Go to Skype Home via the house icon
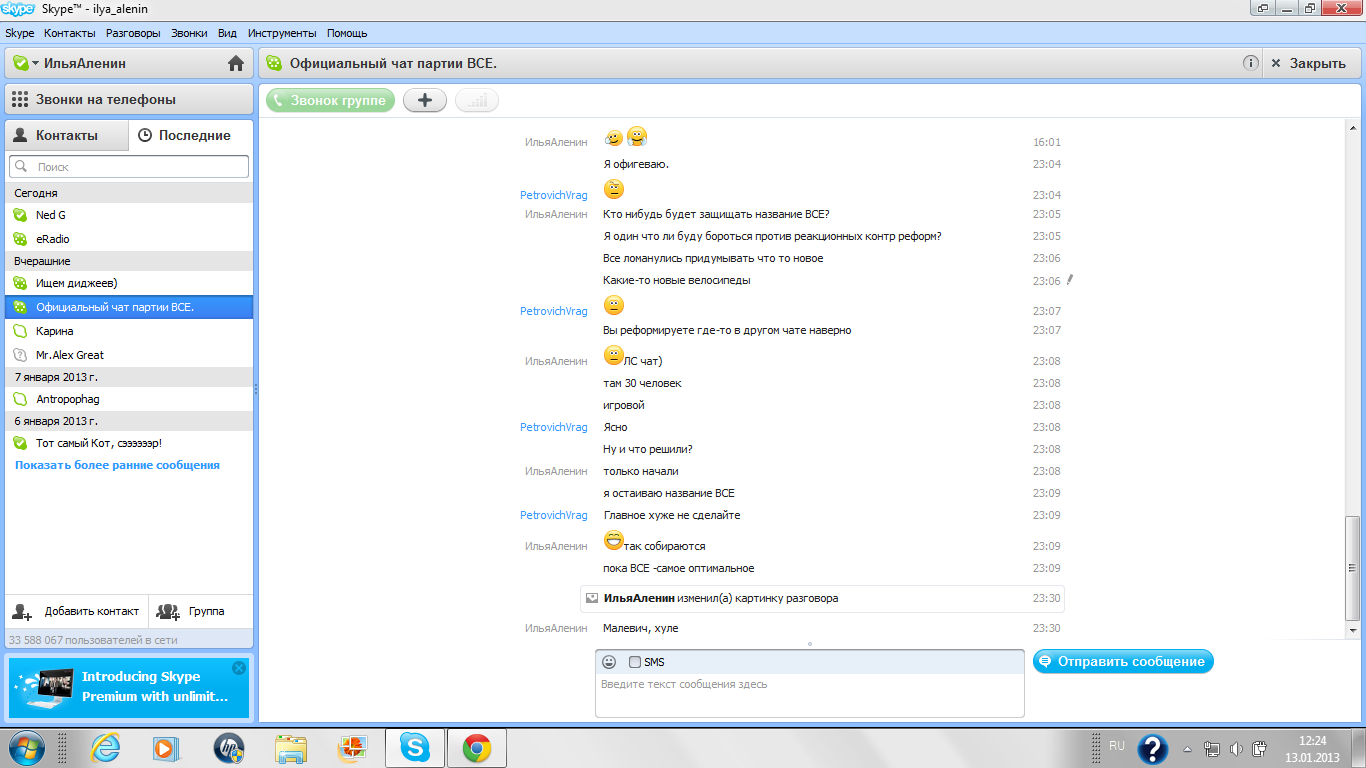The height and width of the screenshot is (768, 1366). click(x=236, y=64)
